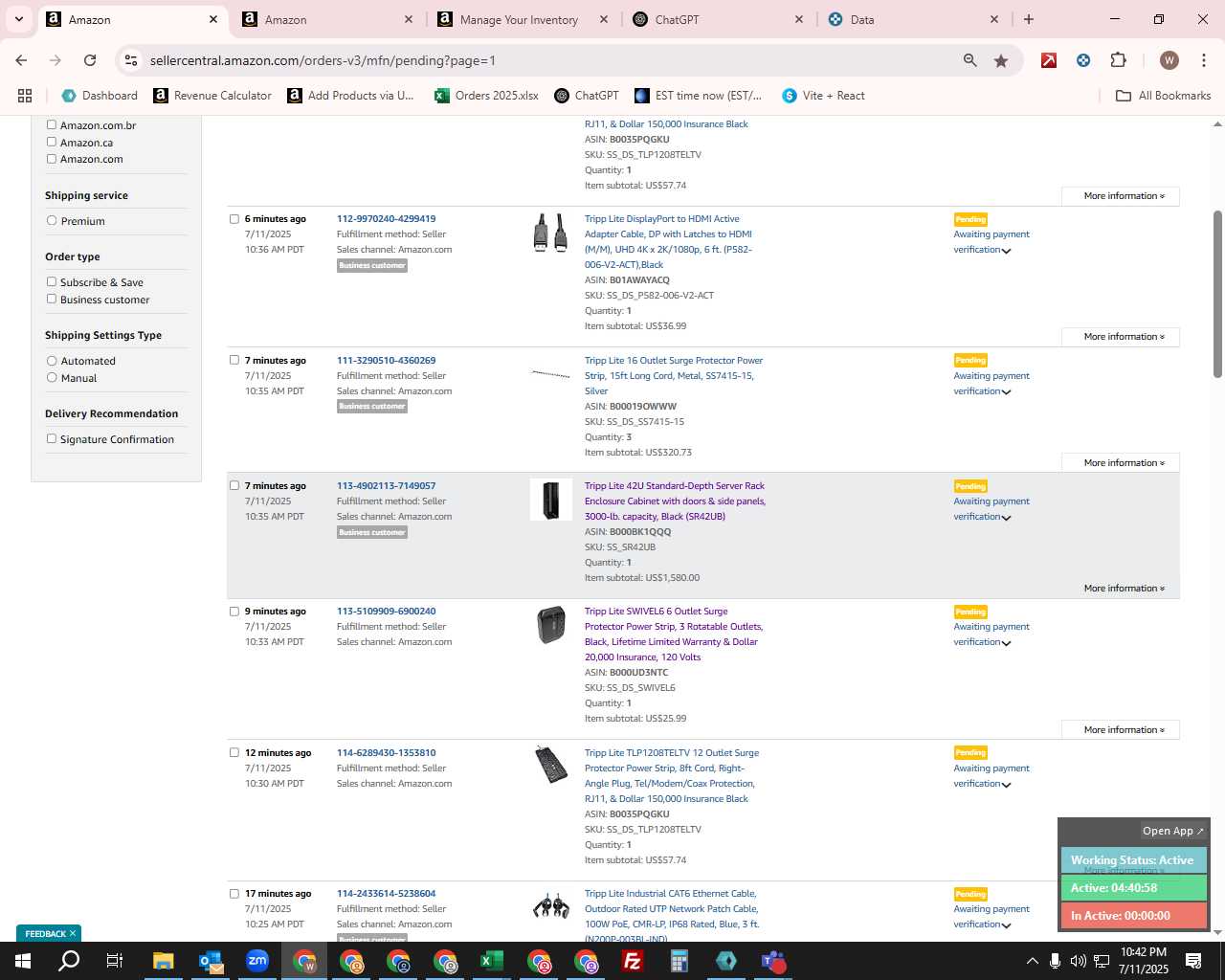Click the Open App button in tracker widget

pyautogui.click(x=1173, y=831)
